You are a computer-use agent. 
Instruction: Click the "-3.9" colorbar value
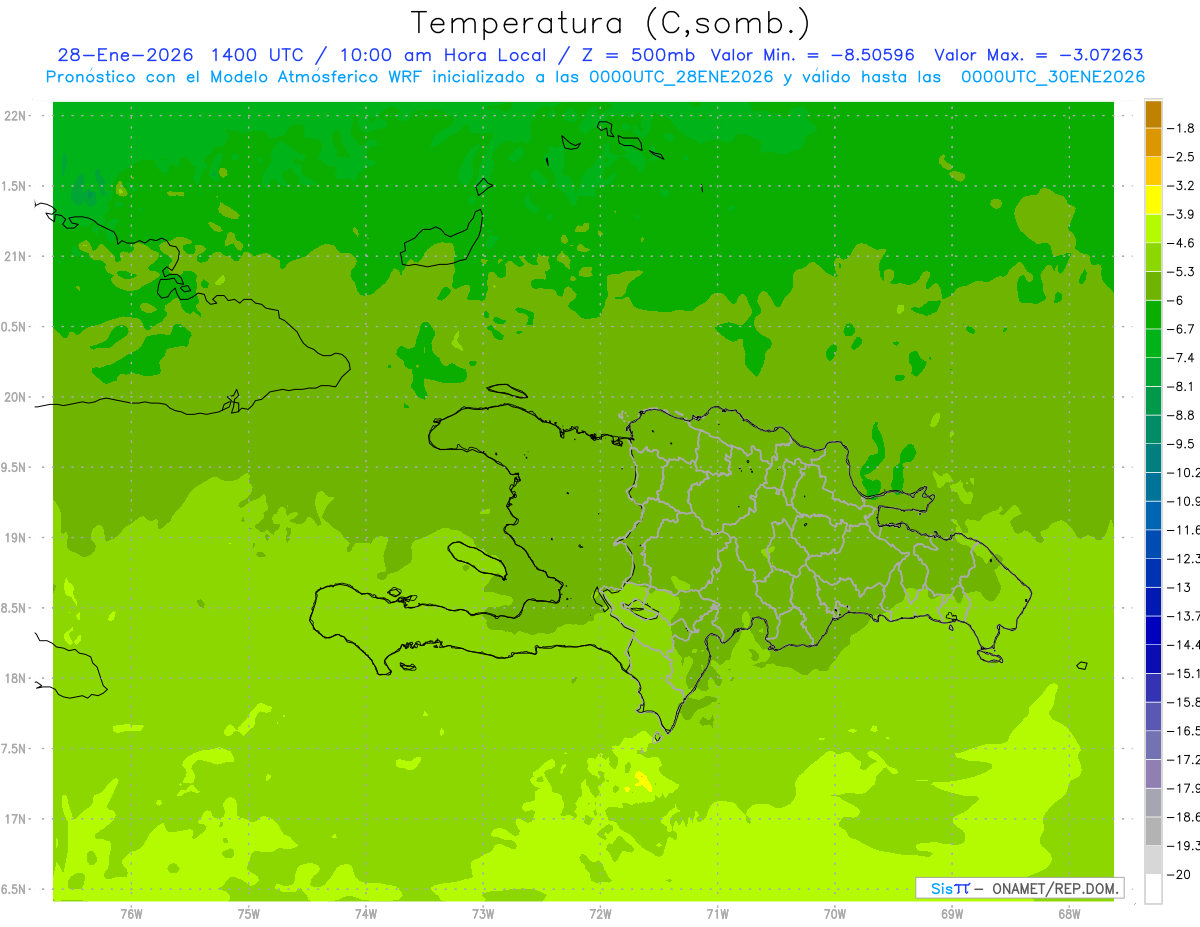pos(1182,214)
